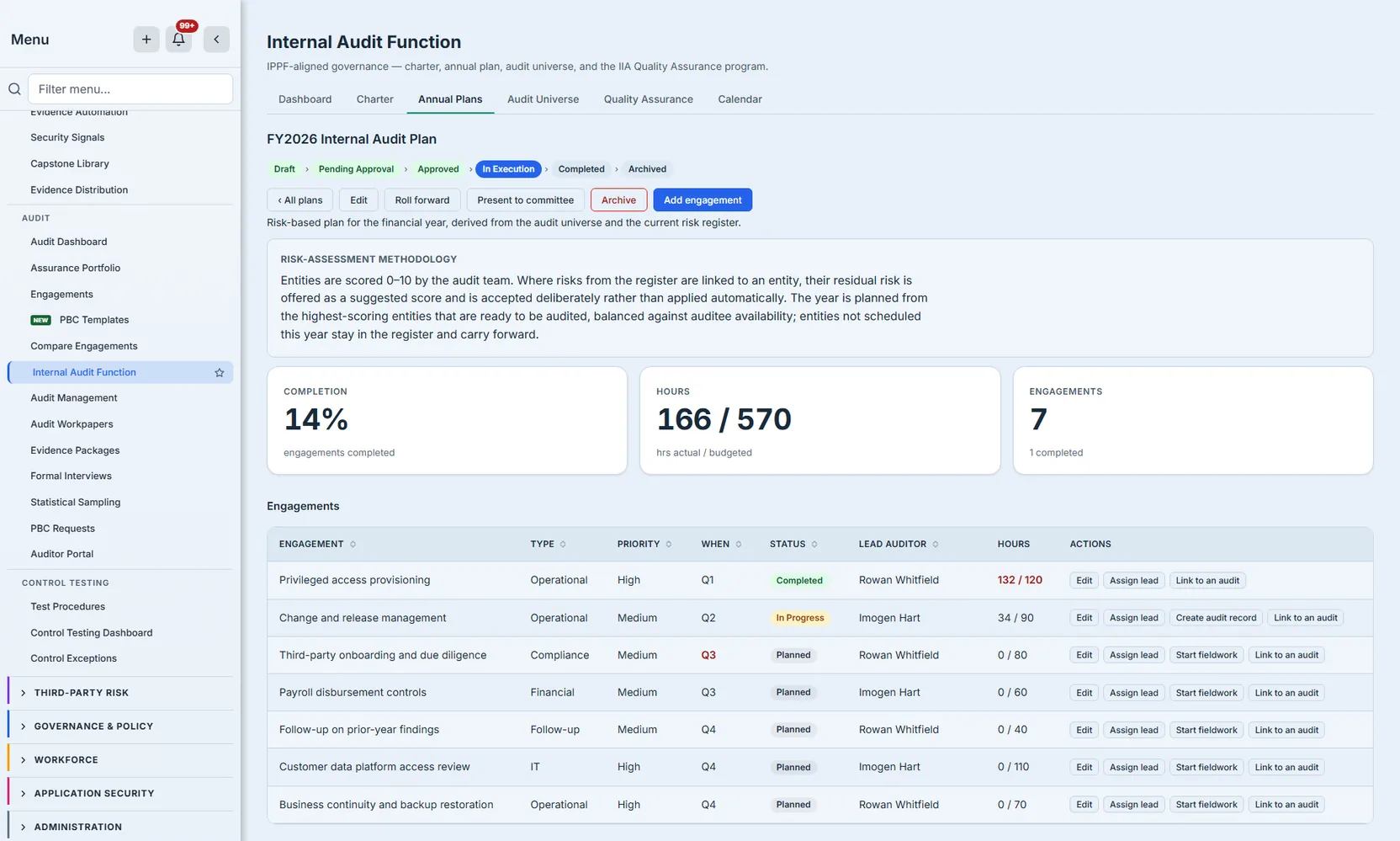Open Evidence Distribution menu item

(x=79, y=189)
